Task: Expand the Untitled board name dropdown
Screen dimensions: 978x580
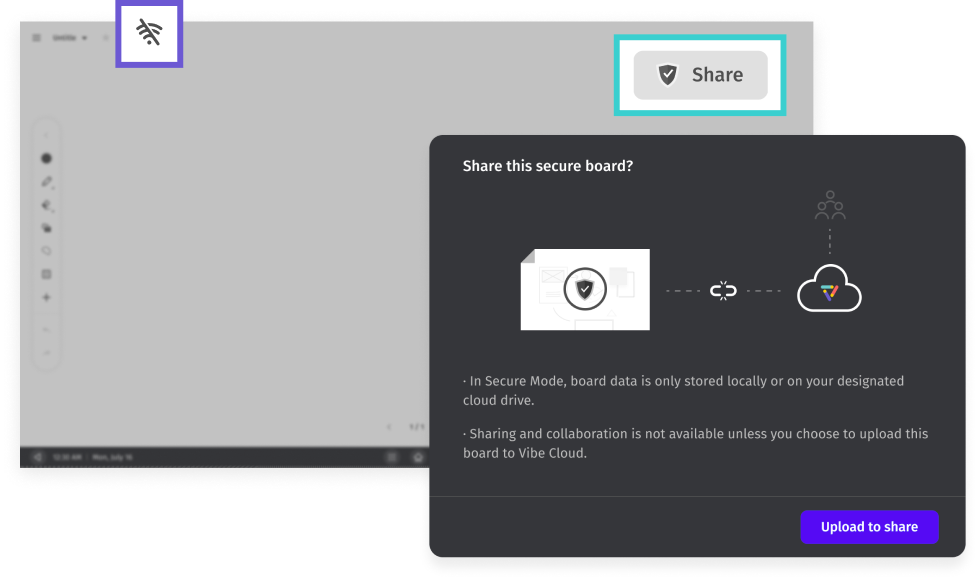Action: click(70, 38)
